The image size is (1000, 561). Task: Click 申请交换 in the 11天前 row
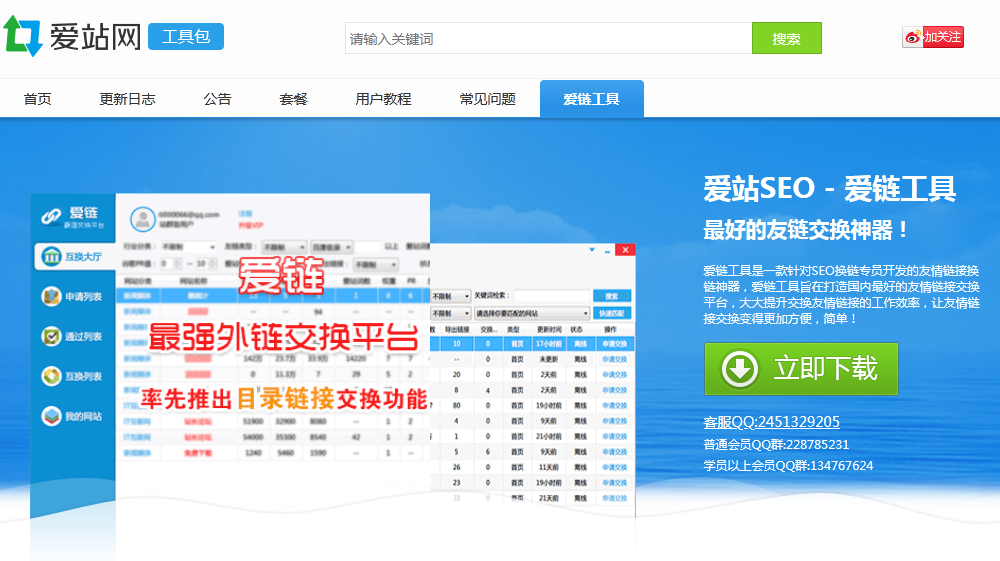(x=615, y=467)
